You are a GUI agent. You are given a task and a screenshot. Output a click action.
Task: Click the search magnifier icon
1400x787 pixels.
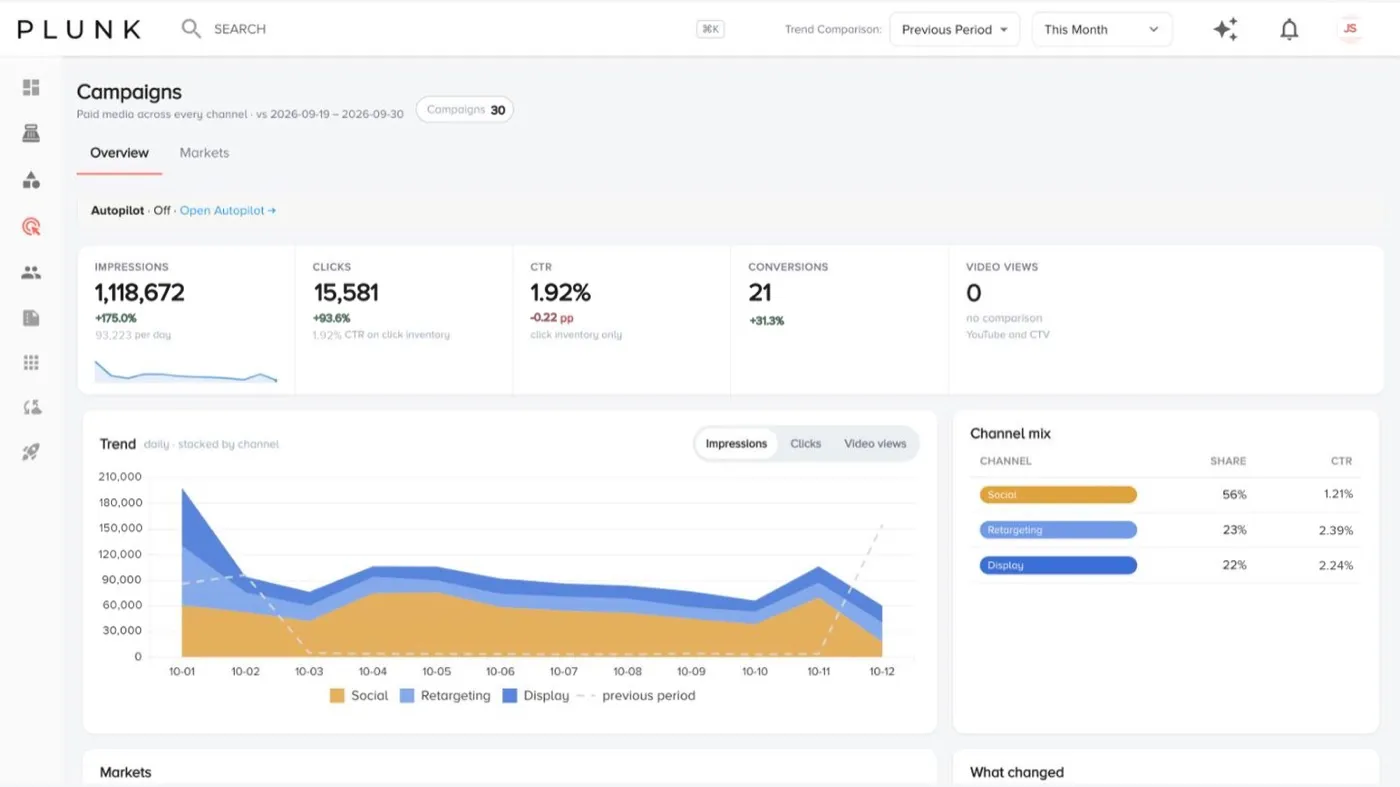click(x=191, y=29)
